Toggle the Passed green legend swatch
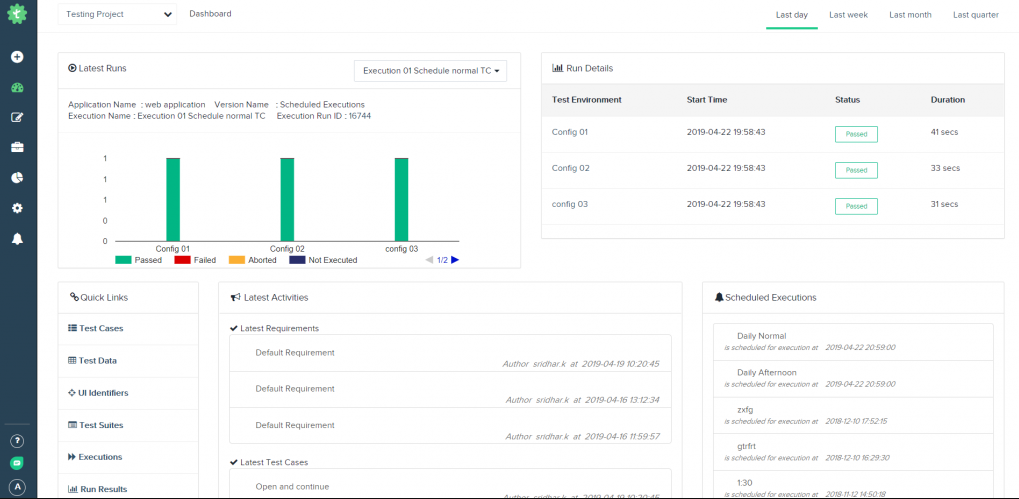This screenshot has height=499, width=1019. click(x=123, y=260)
